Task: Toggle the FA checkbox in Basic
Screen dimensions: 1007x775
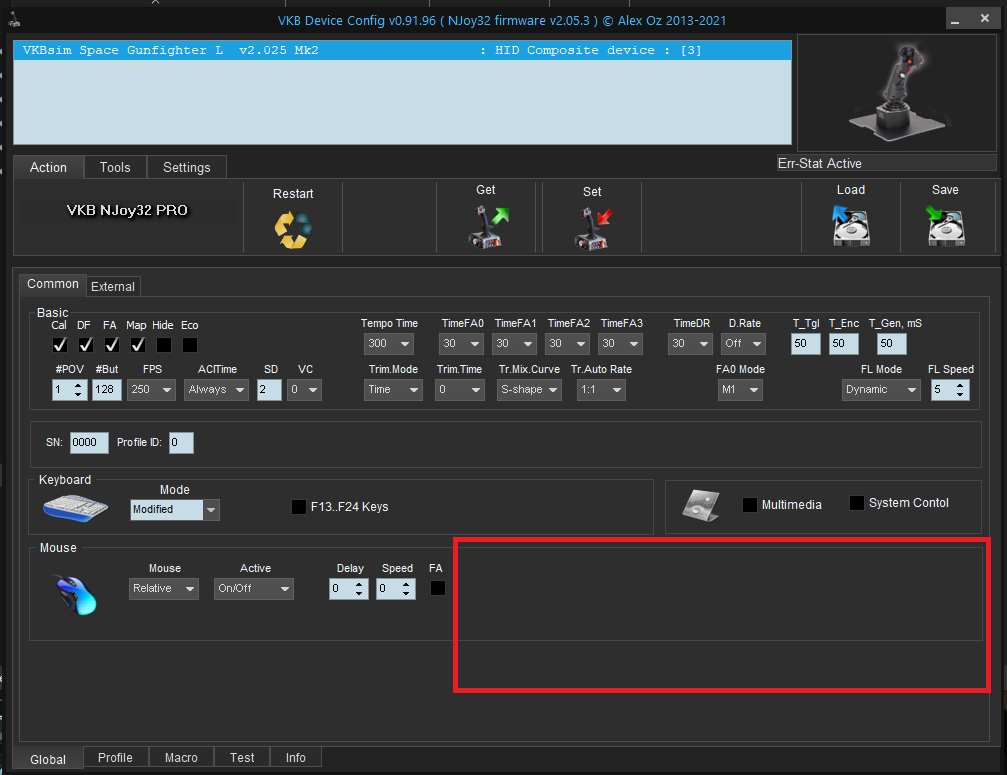Action: click(112, 345)
